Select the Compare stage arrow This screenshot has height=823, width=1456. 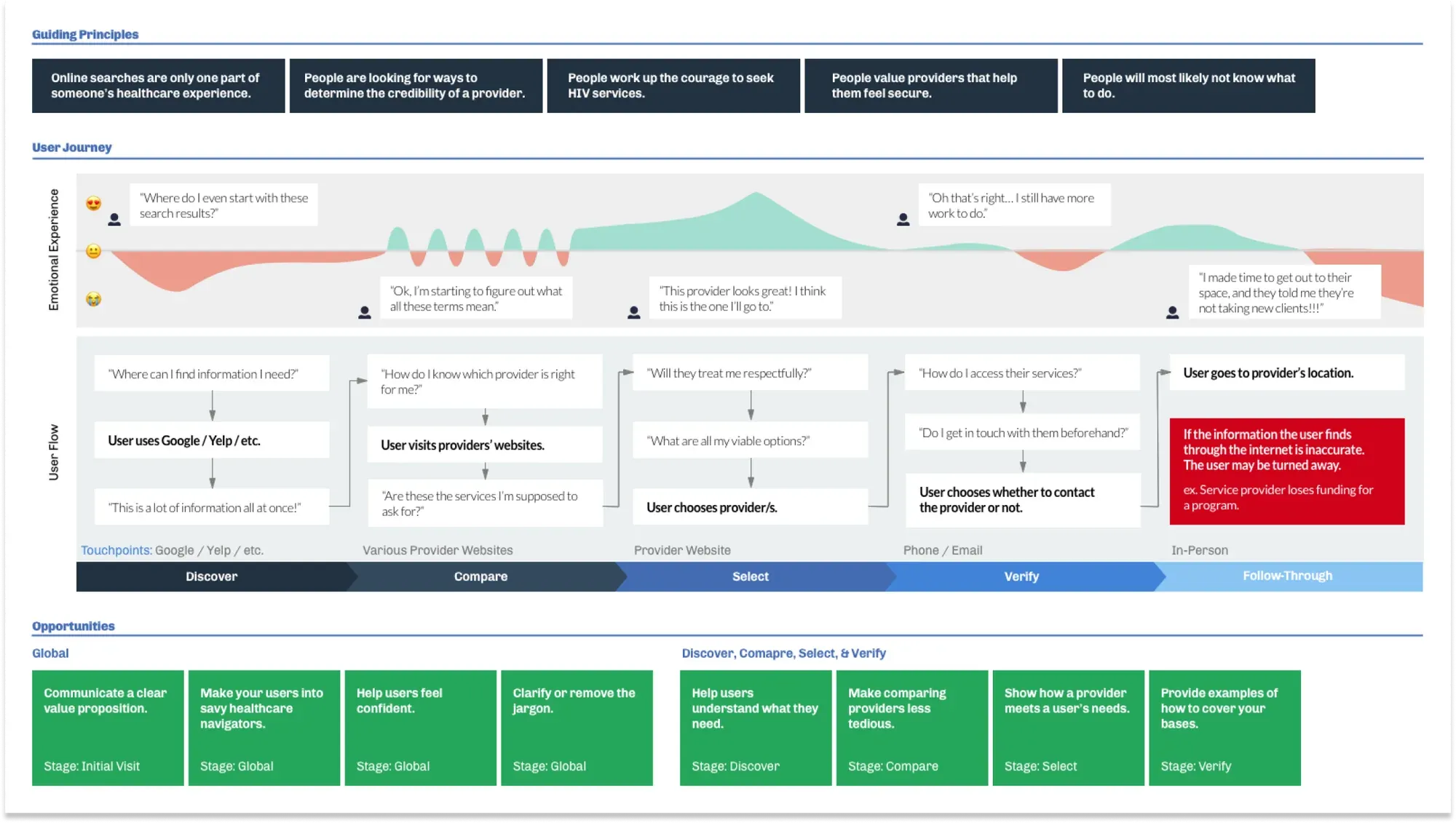click(481, 576)
